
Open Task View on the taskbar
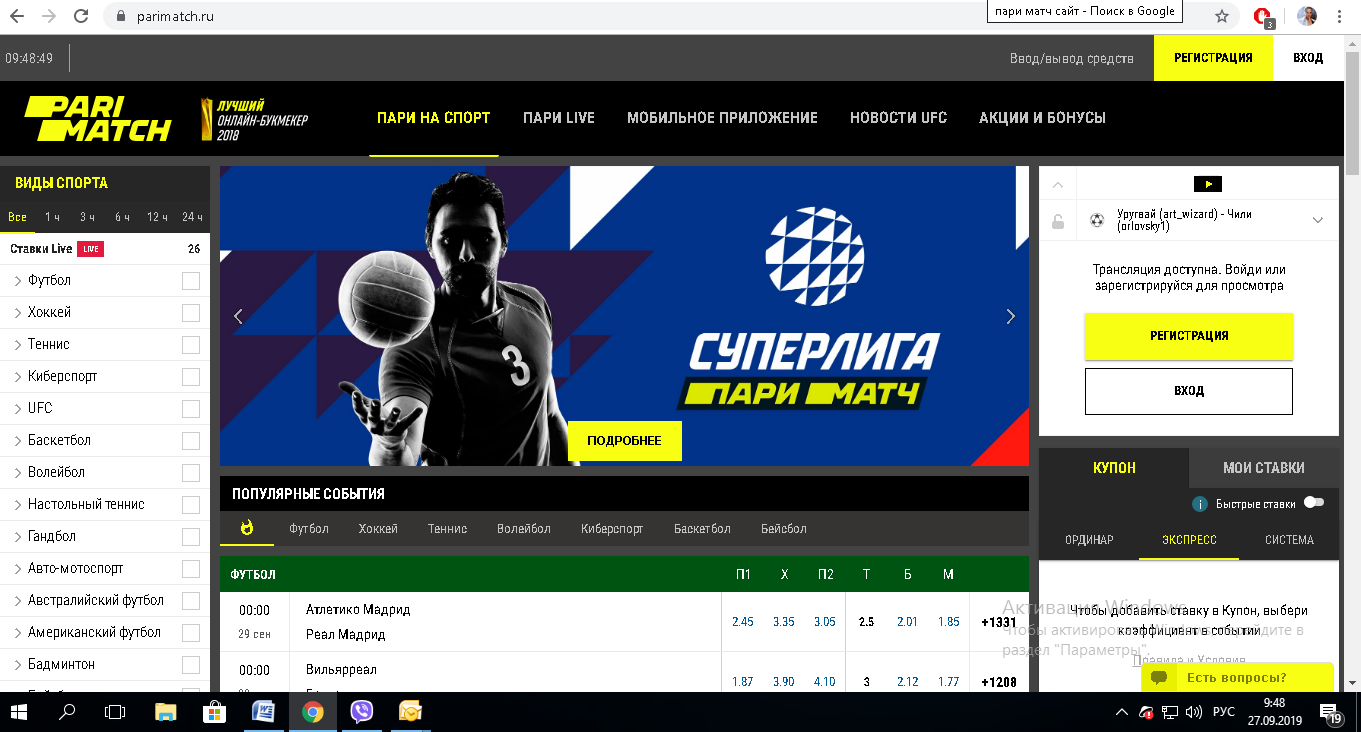[x=116, y=712]
